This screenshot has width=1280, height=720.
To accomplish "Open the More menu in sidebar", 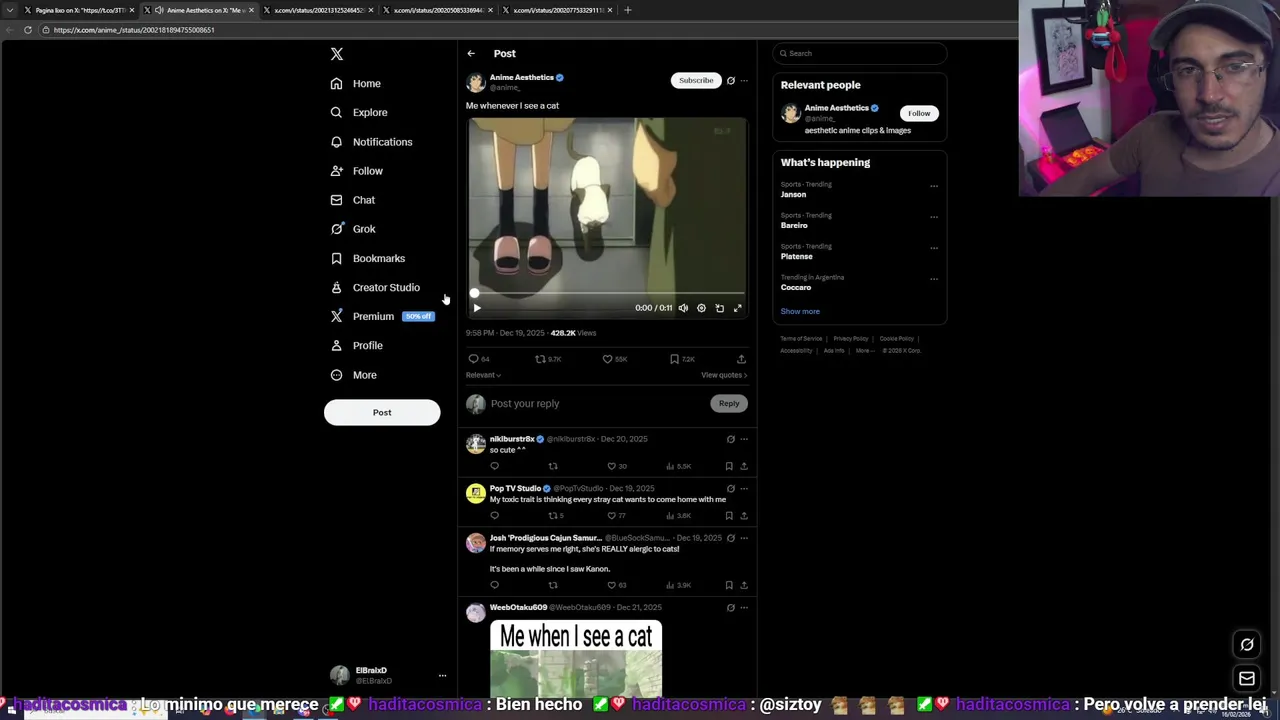I will (x=354, y=375).
